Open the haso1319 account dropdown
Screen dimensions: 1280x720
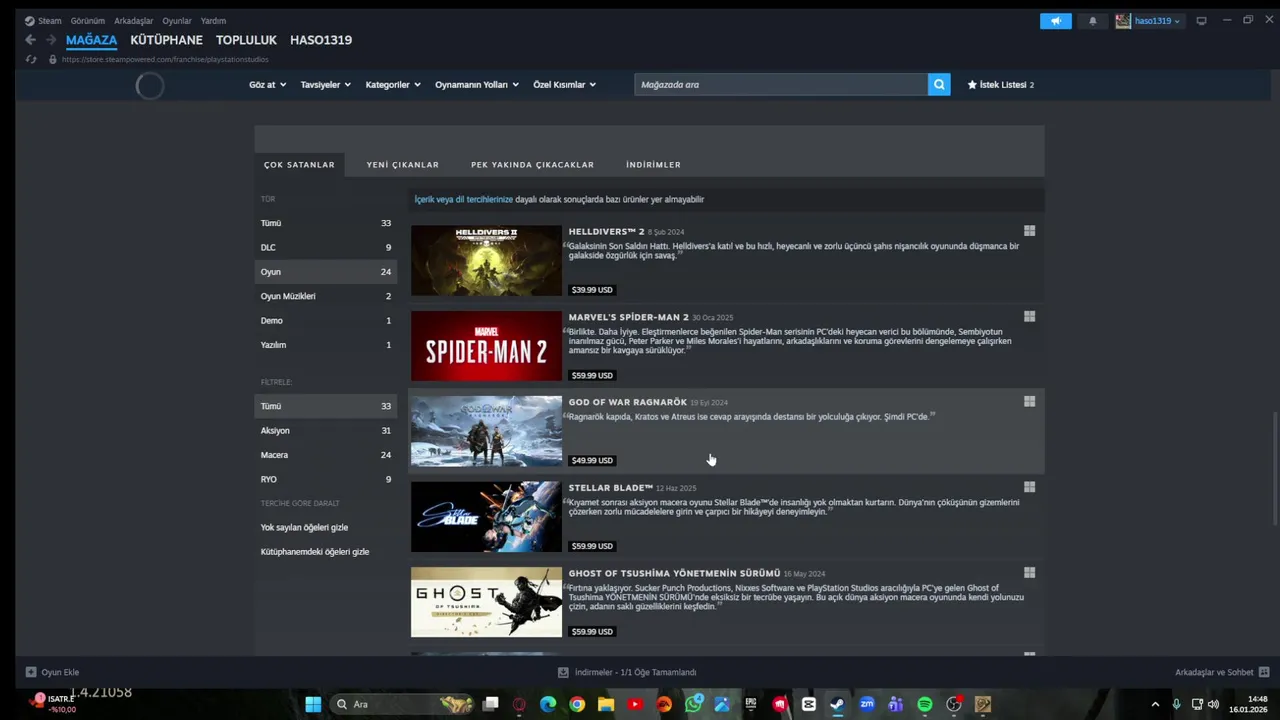[1148, 21]
